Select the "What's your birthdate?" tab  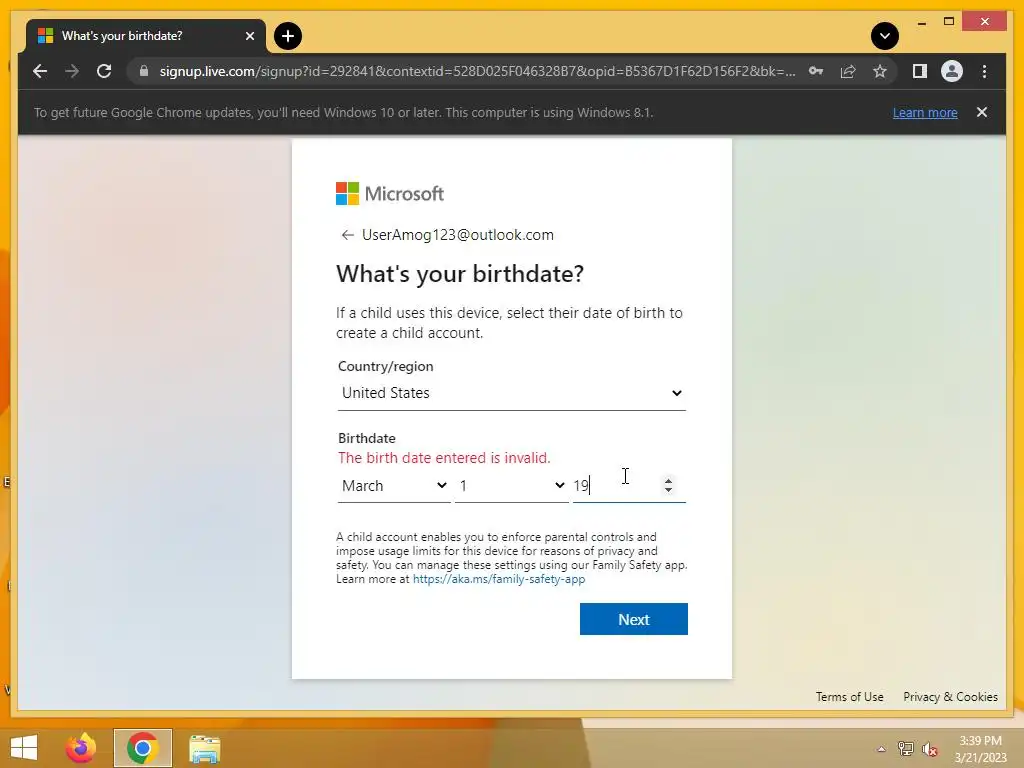pos(146,36)
